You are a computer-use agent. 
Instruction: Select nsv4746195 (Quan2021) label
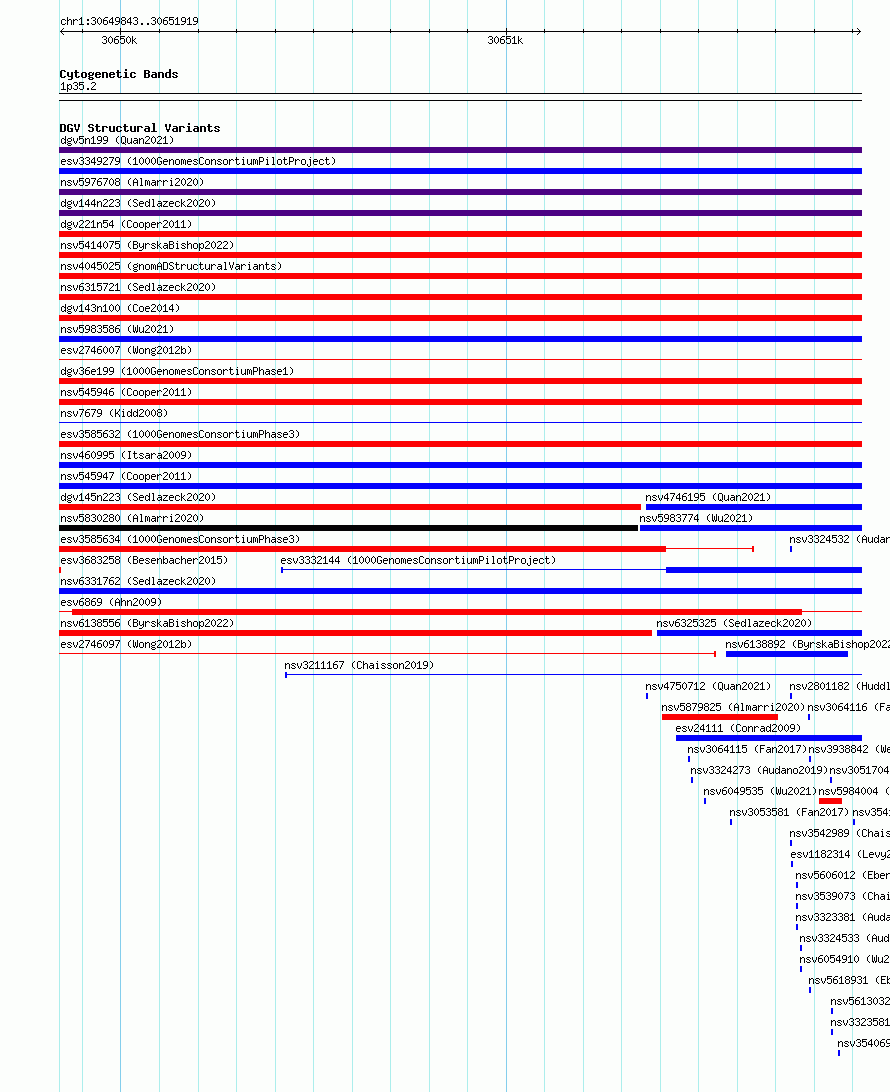(x=708, y=497)
